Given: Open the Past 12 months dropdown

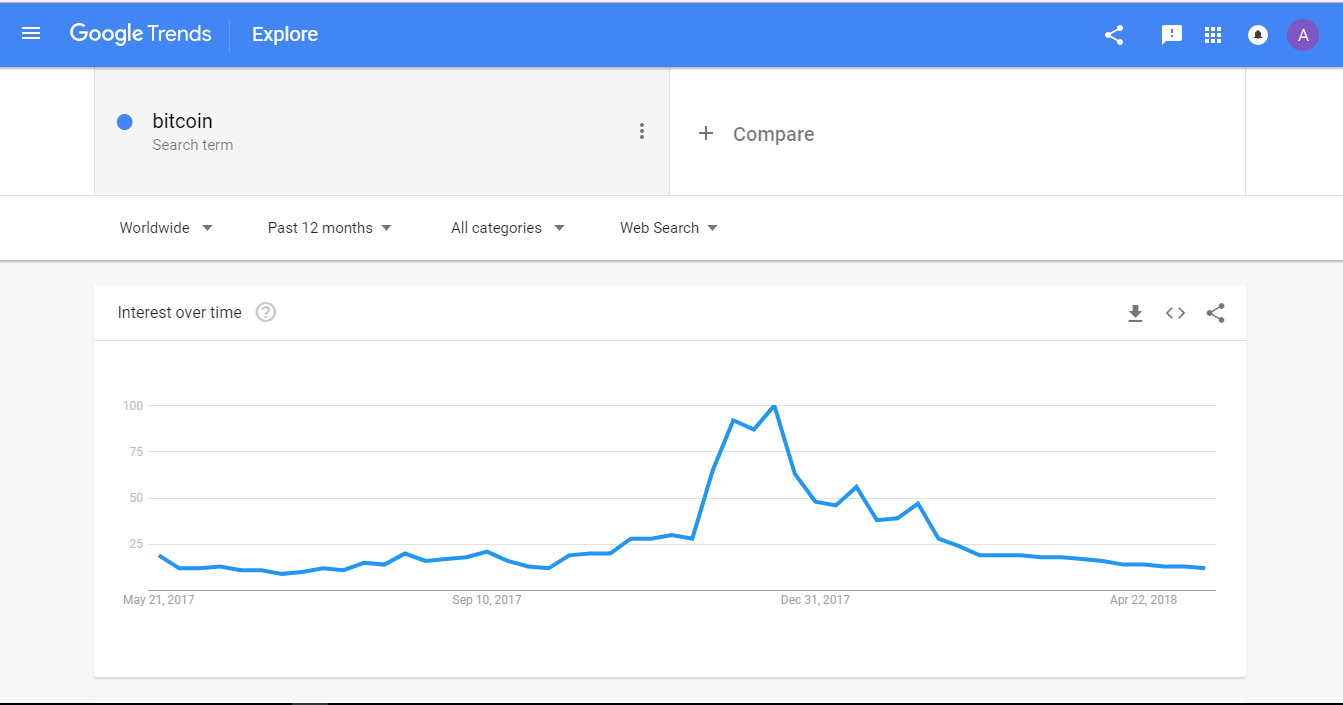Looking at the screenshot, I should pyautogui.click(x=330, y=228).
